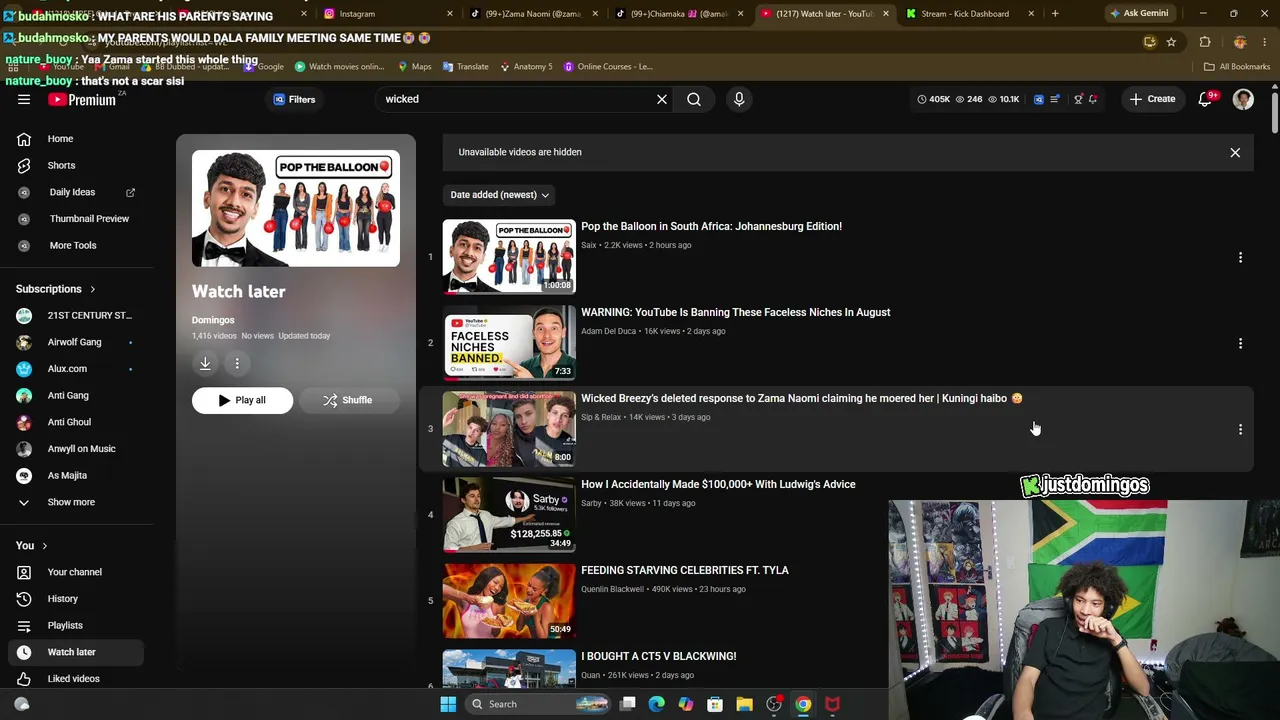Click Play all button
Screen dimensions: 1280x720
pyautogui.click(x=242, y=401)
